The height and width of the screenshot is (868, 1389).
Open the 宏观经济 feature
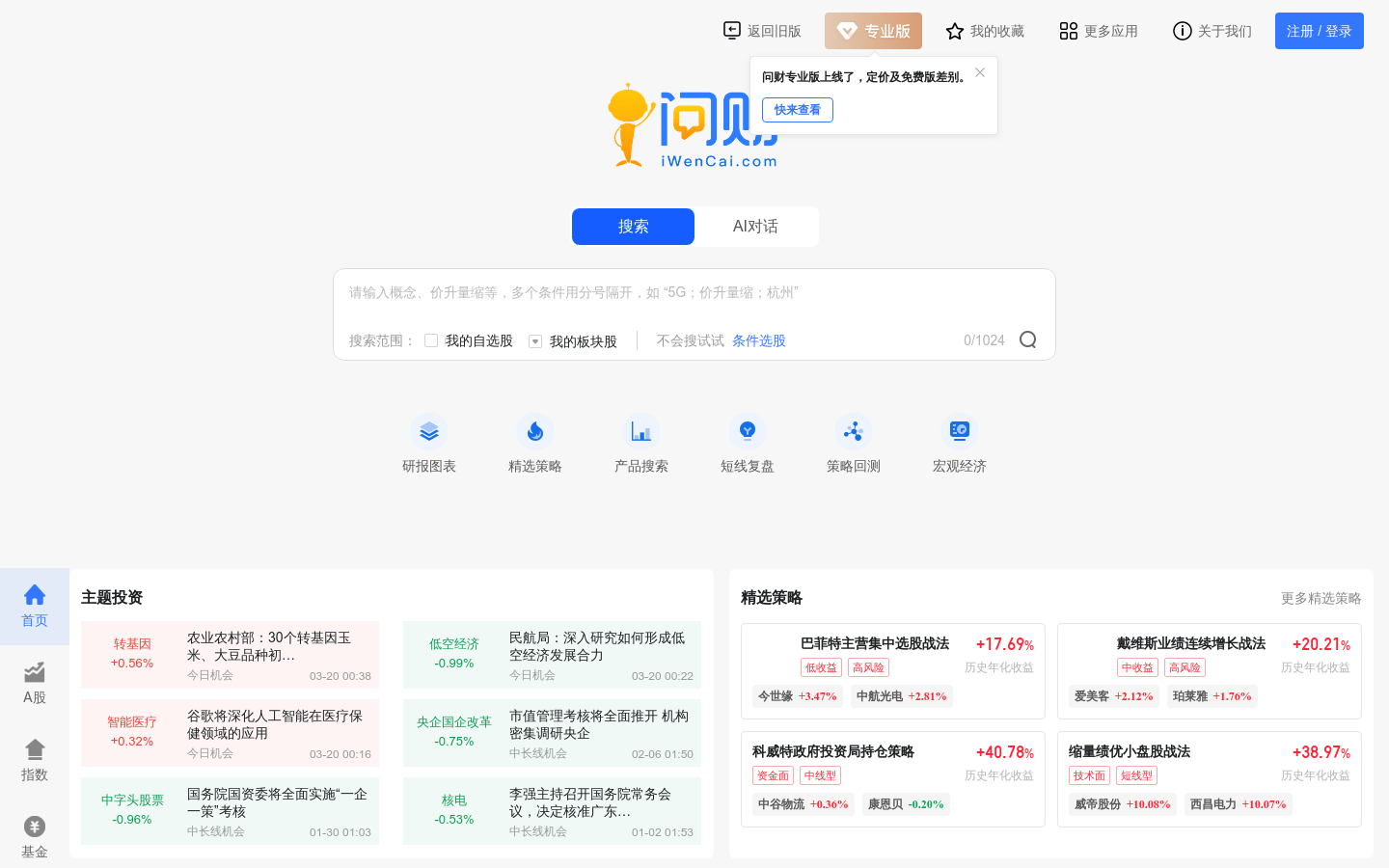[959, 443]
